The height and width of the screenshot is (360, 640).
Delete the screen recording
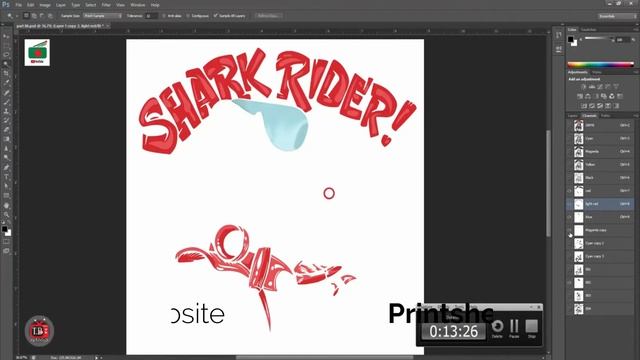click(x=497, y=329)
